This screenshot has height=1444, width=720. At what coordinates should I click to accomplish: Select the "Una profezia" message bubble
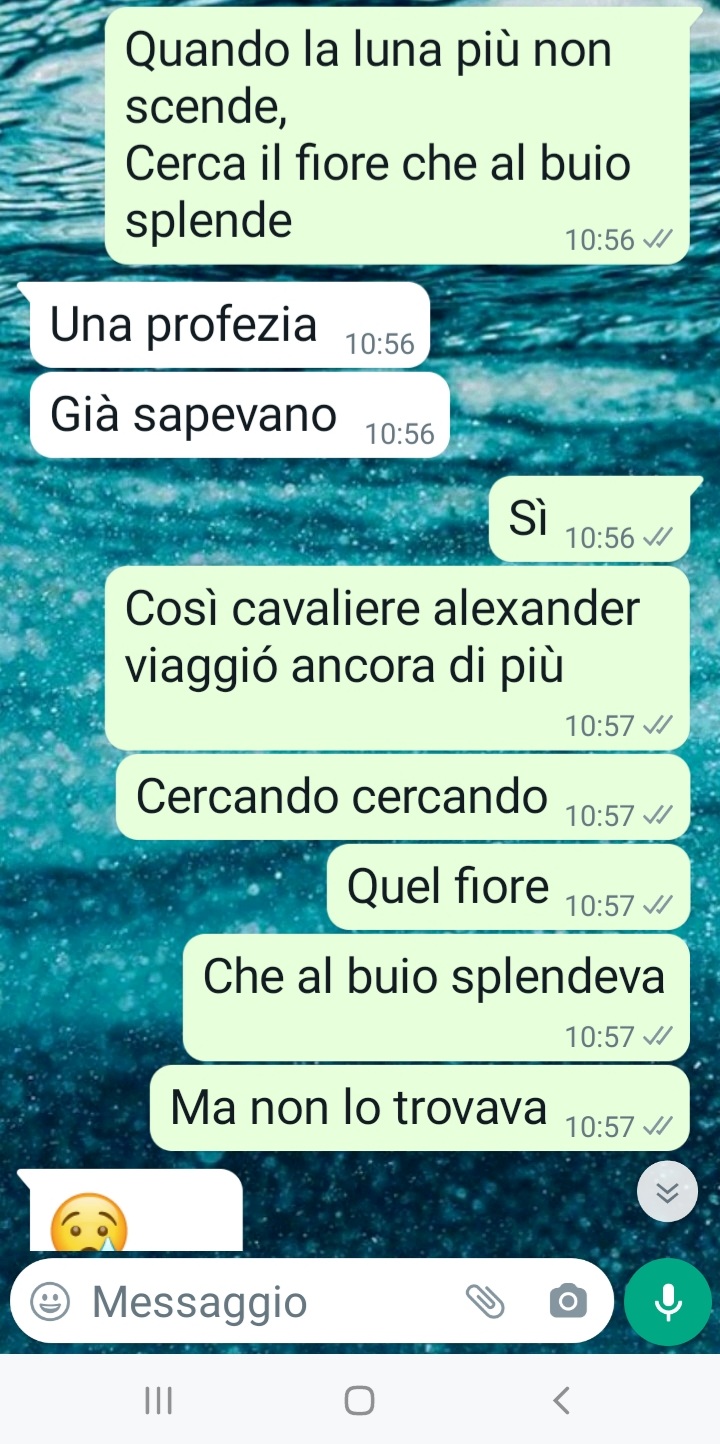click(x=230, y=325)
